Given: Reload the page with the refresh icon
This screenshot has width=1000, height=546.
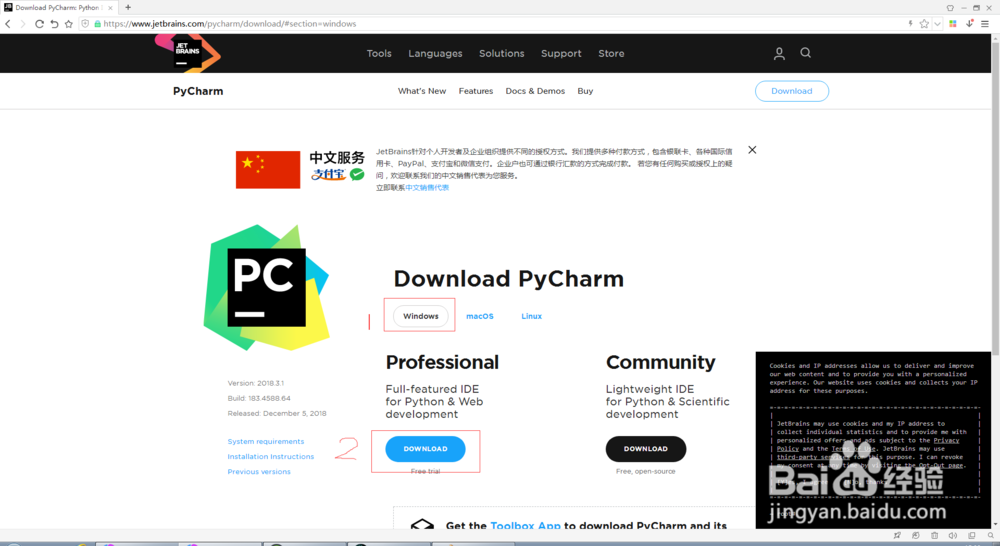Looking at the screenshot, I should pos(39,24).
